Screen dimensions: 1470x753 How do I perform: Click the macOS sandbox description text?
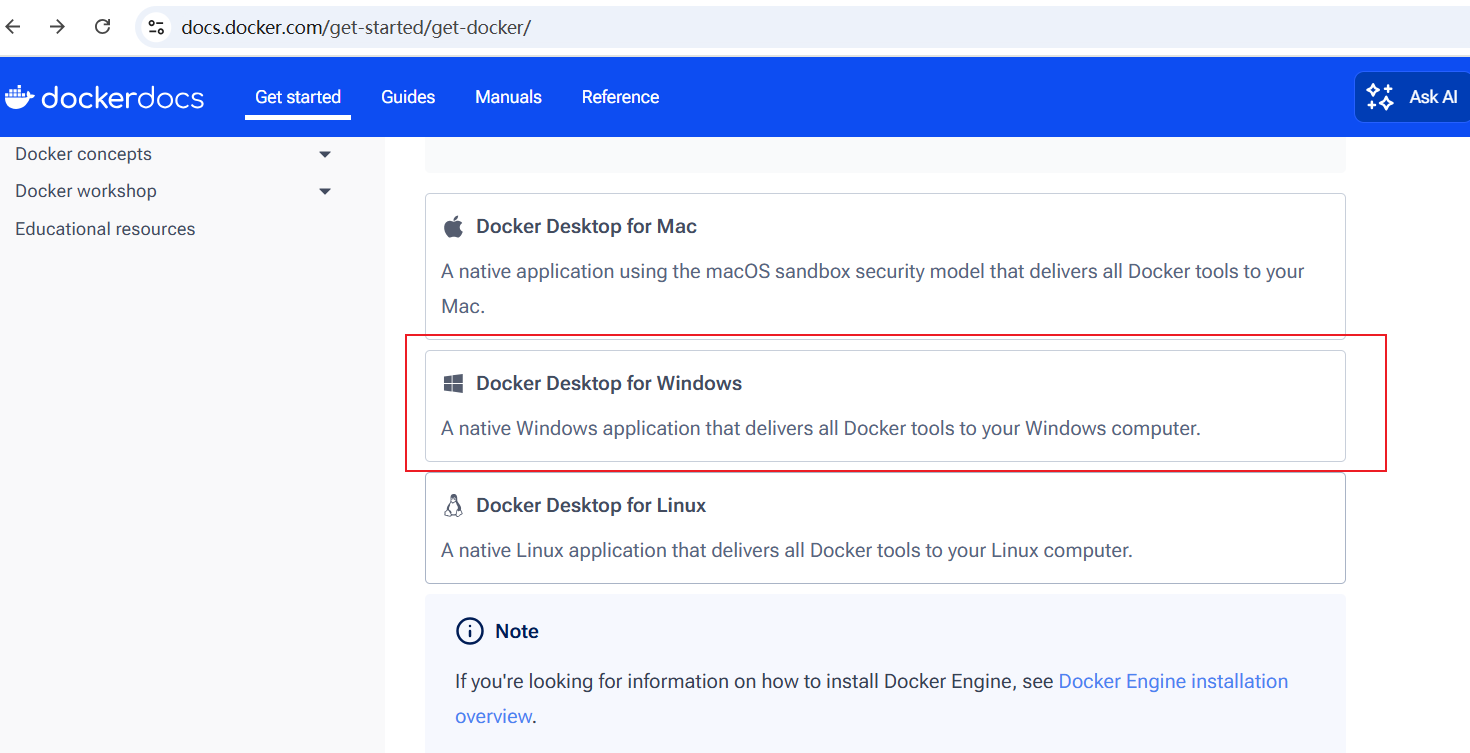point(873,289)
